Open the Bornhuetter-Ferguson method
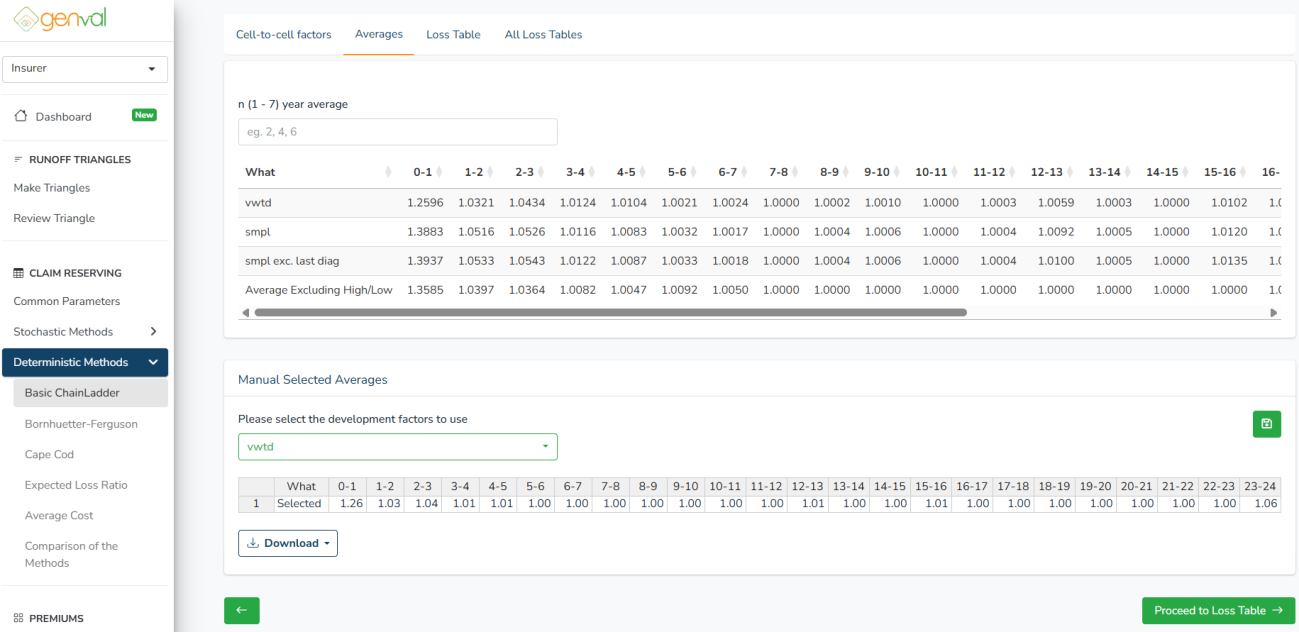 [x=81, y=424]
